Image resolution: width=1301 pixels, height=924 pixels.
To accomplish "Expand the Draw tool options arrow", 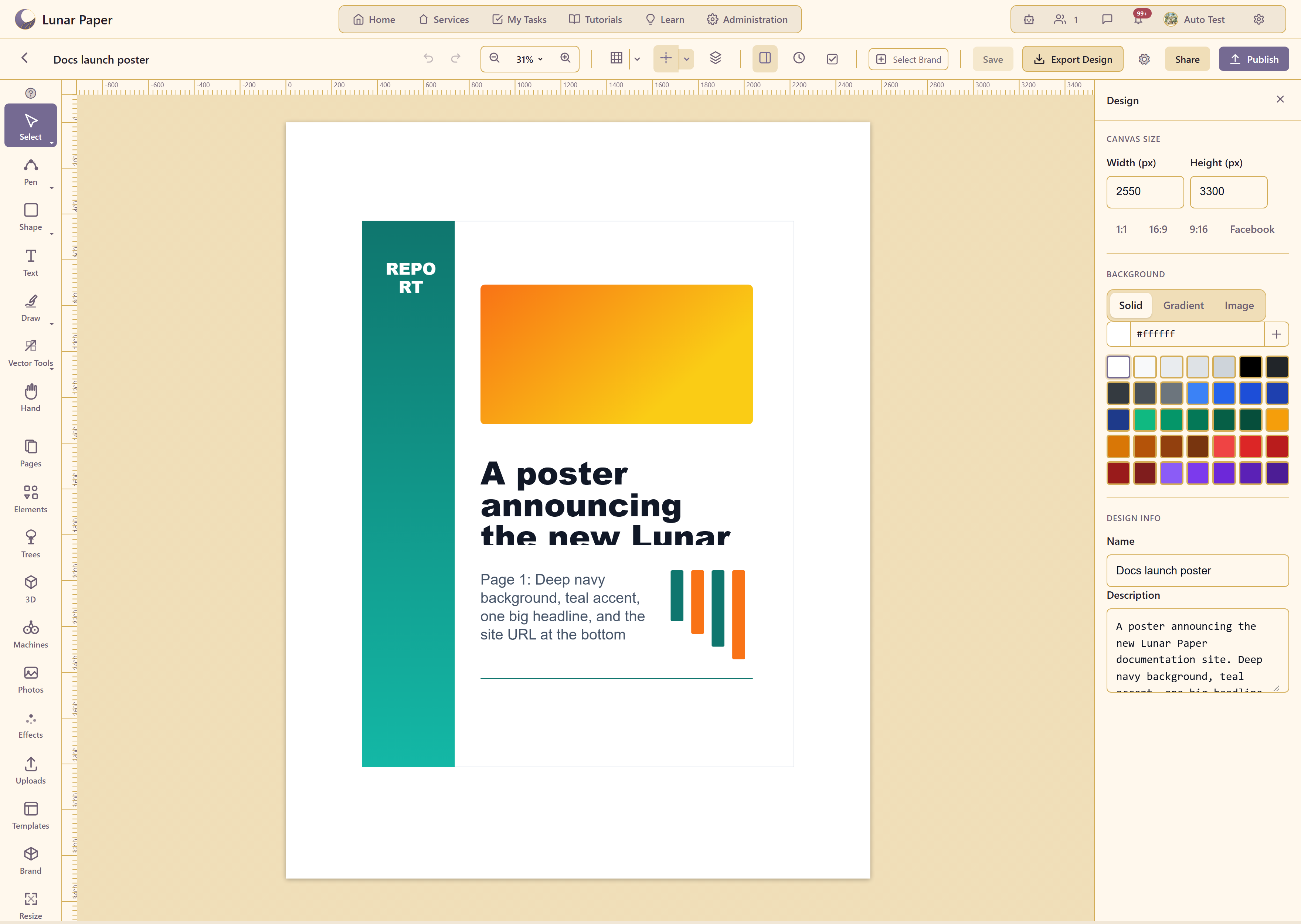I will click(x=52, y=324).
